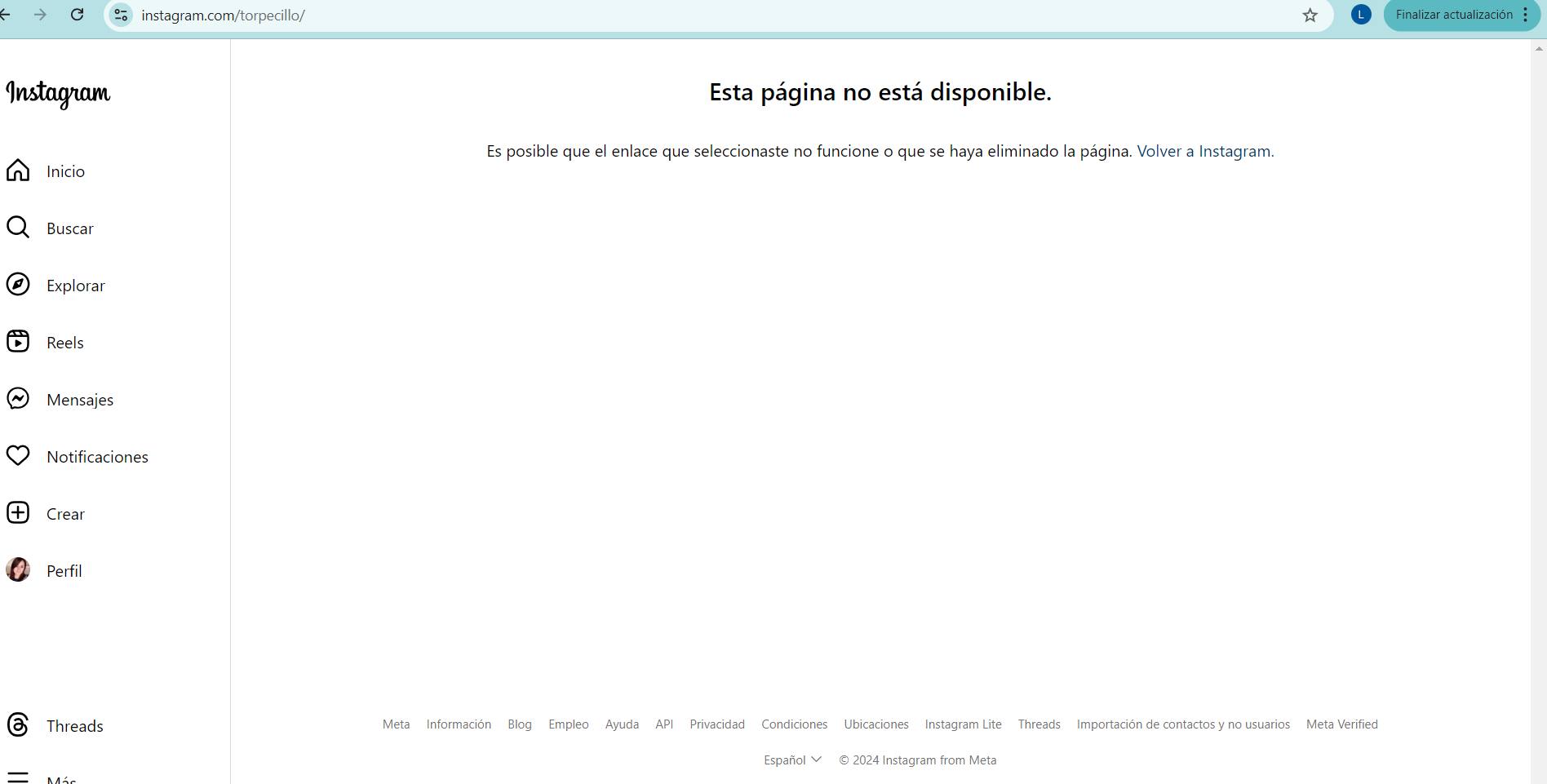Select Inicio menu label
The height and width of the screenshot is (784, 1547).
coord(65,171)
